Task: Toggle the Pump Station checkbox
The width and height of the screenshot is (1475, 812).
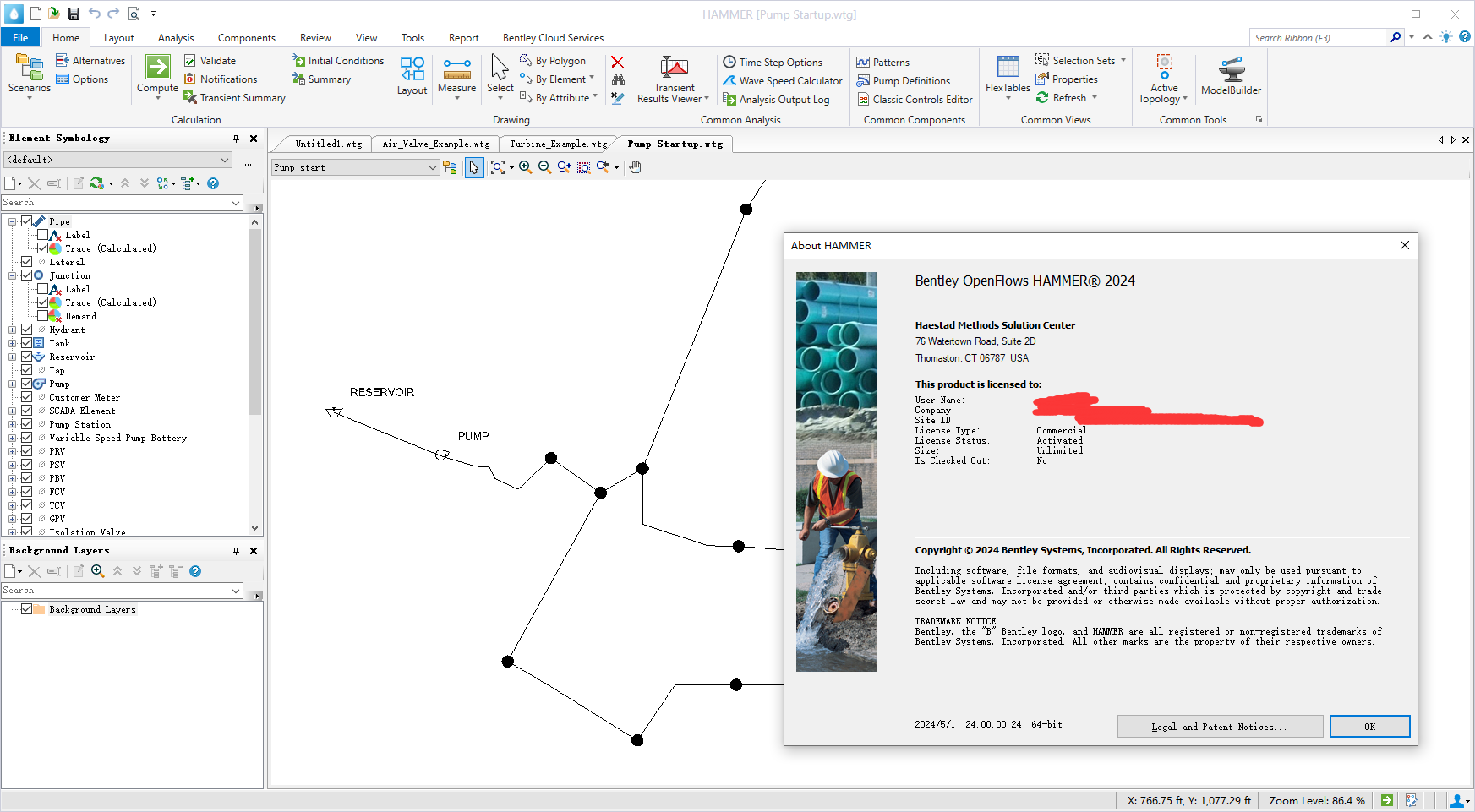Action: click(26, 424)
